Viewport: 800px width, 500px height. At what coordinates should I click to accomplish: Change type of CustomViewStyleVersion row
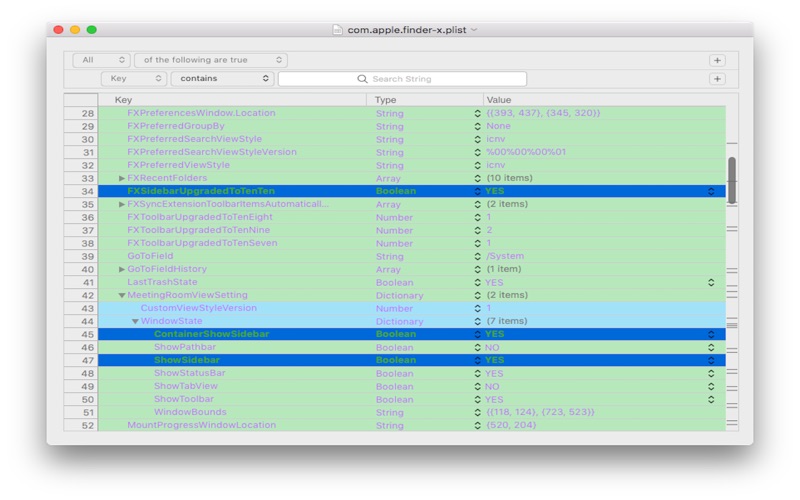477,308
